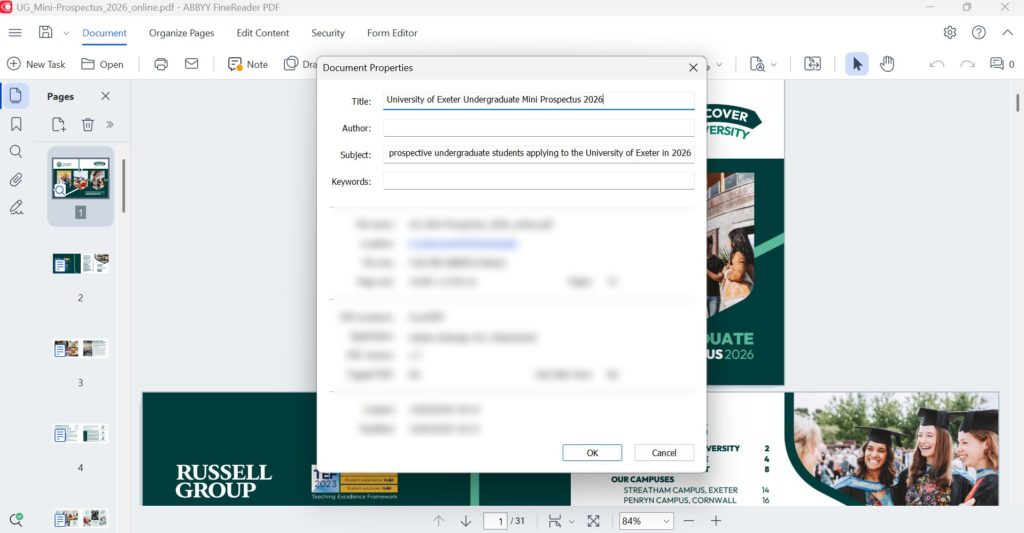The width and height of the screenshot is (1024, 533).
Task: Click in the Author field
Action: 538,127
